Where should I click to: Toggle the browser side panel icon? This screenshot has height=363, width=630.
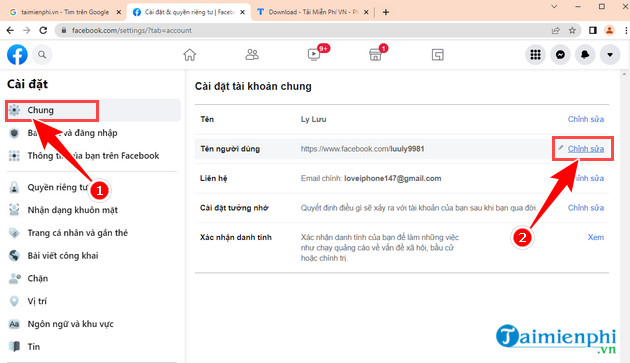point(593,30)
